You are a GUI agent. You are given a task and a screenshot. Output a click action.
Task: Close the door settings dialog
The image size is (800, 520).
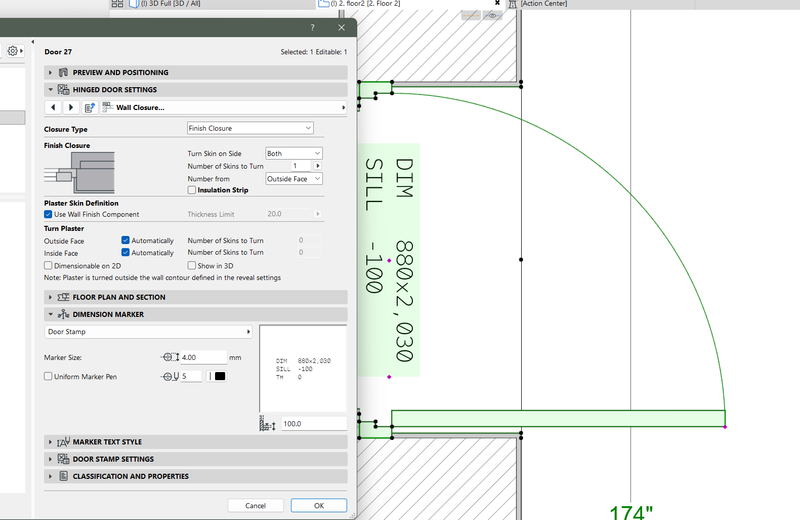[x=341, y=28]
